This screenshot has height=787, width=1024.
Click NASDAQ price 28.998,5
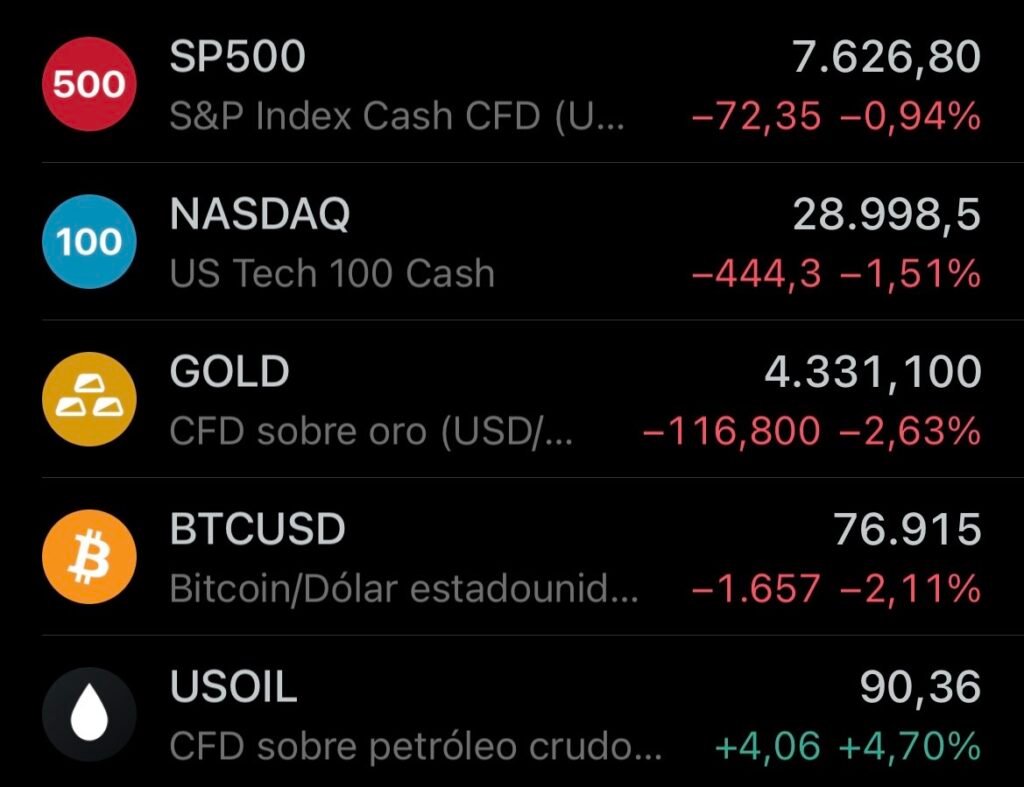[886, 216]
